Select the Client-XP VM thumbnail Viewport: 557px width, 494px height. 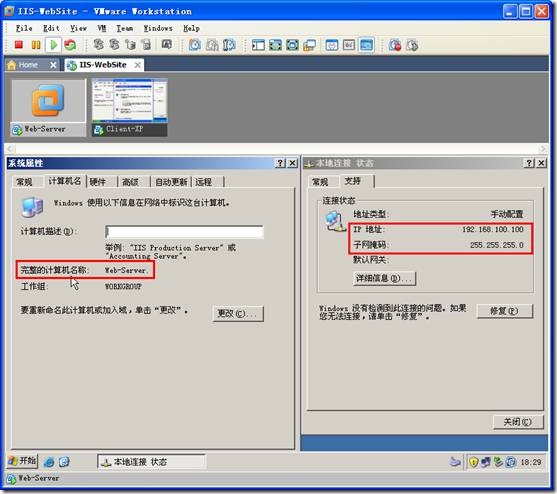pos(130,108)
